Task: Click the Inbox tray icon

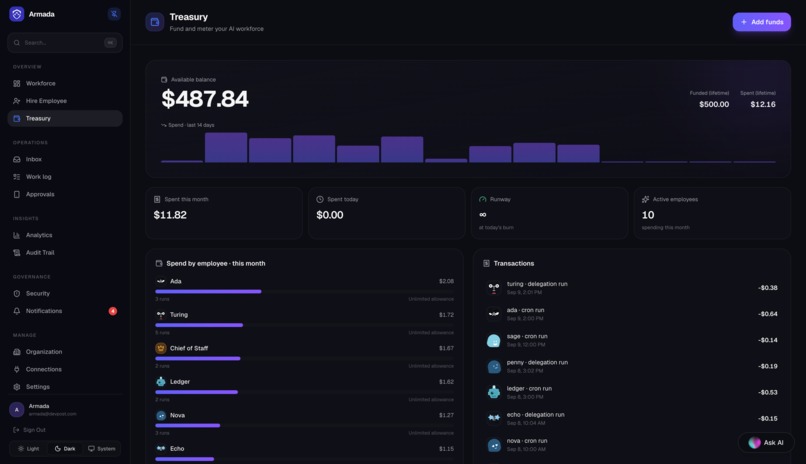Action: click(x=16, y=159)
